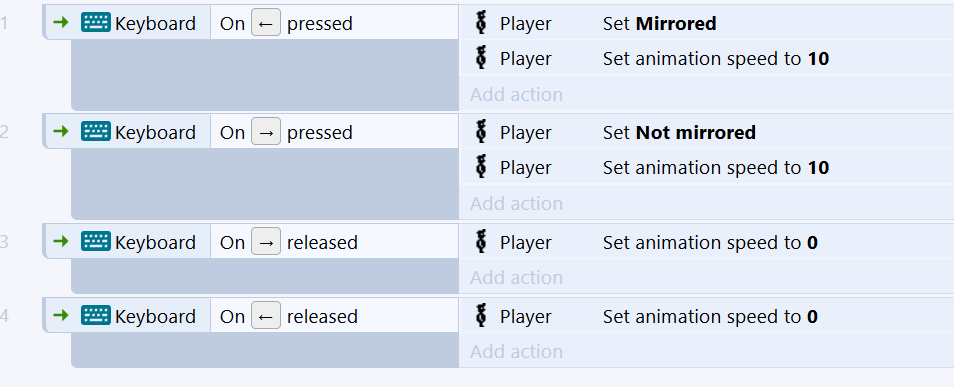Click the Keyboard icon in event 3

click(x=96, y=242)
